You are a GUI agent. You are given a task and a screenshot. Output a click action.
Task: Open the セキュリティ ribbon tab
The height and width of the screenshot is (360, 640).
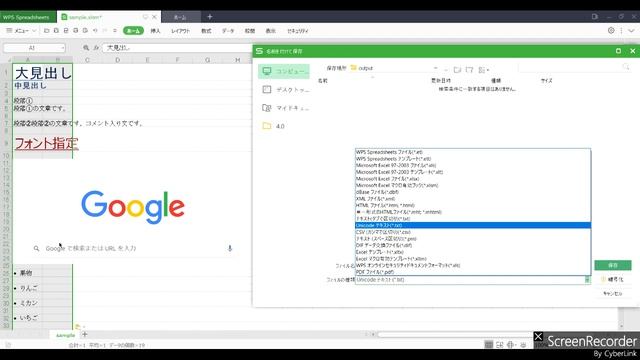[x=298, y=31]
